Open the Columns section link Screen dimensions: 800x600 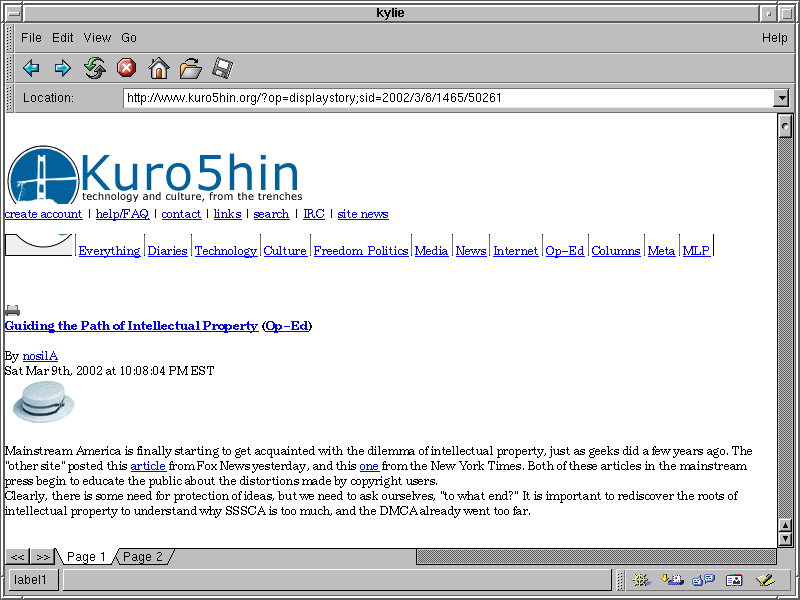pos(616,251)
